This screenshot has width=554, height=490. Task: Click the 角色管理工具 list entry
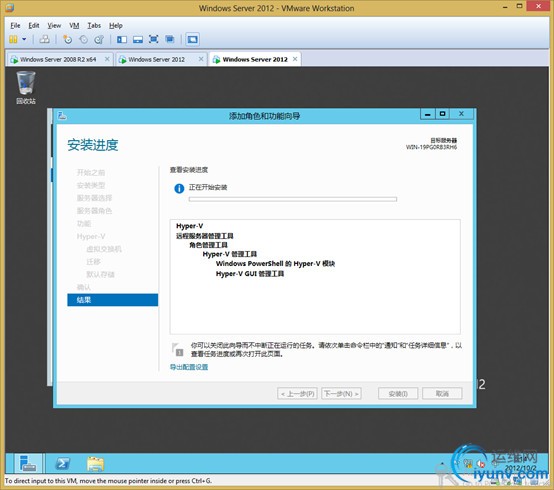point(208,245)
